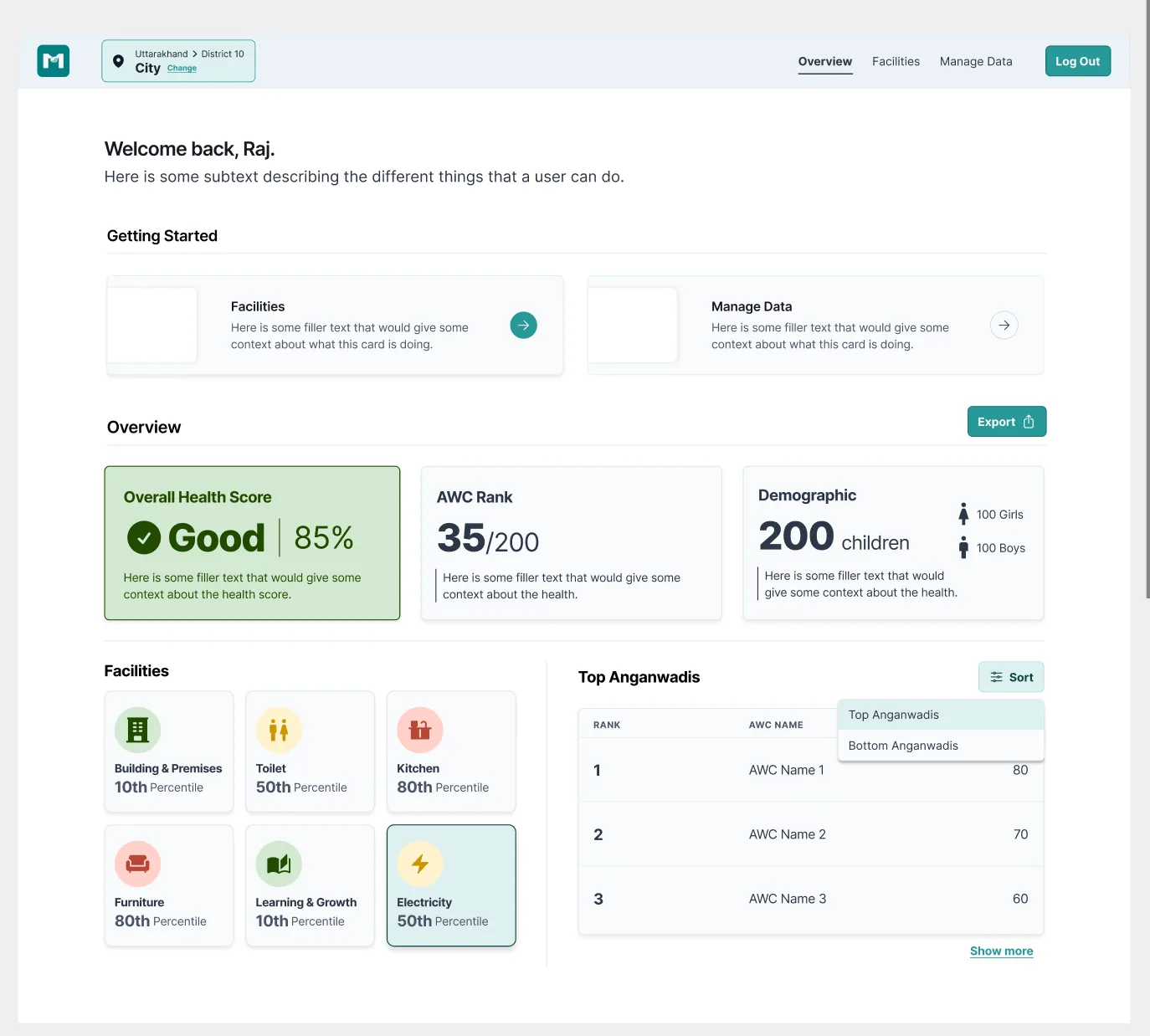
Task: Click the Toilet 50th Percentile text
Action: pyautogui.click(x=301, y=787)
